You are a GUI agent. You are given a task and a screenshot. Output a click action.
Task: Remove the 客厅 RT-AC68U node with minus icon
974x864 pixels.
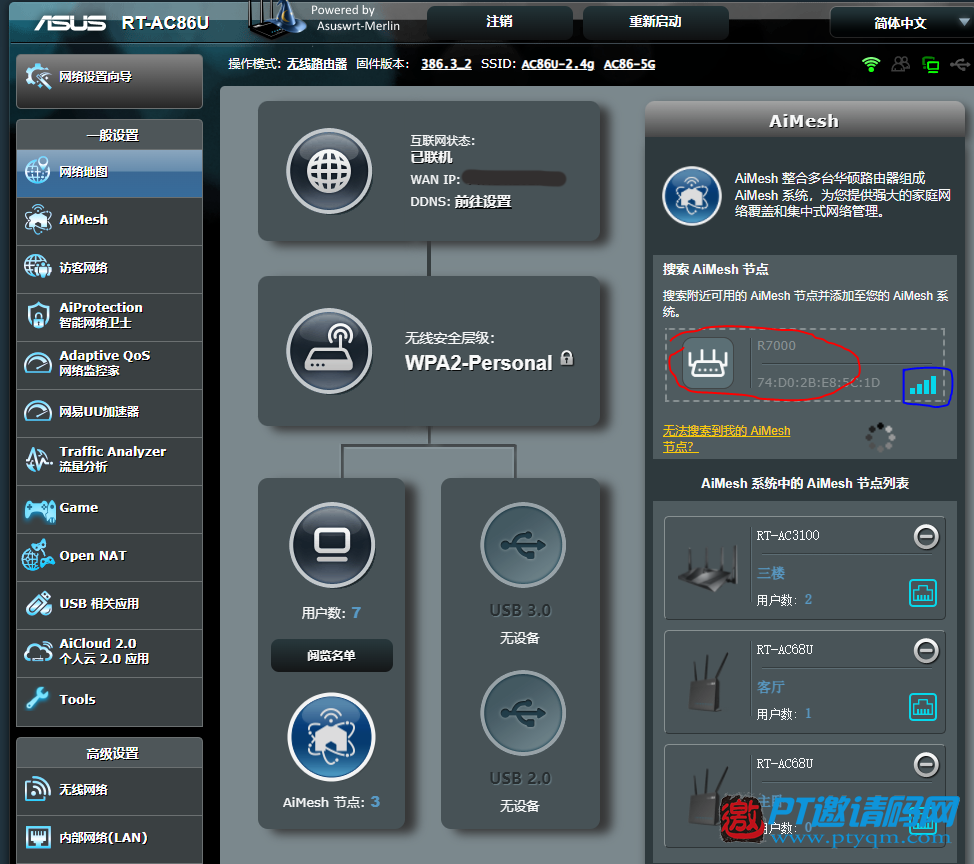point(926,651)
